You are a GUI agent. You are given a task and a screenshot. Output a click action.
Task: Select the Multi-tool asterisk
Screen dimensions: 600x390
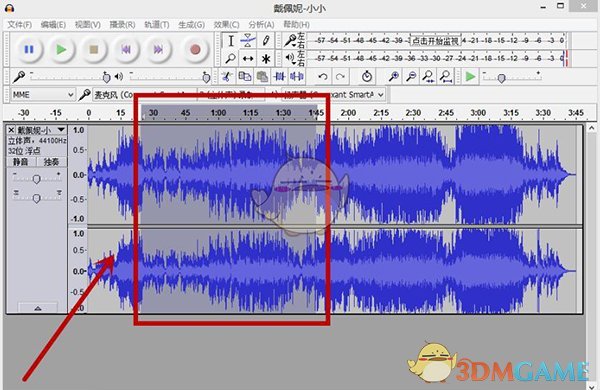[266, 58]
